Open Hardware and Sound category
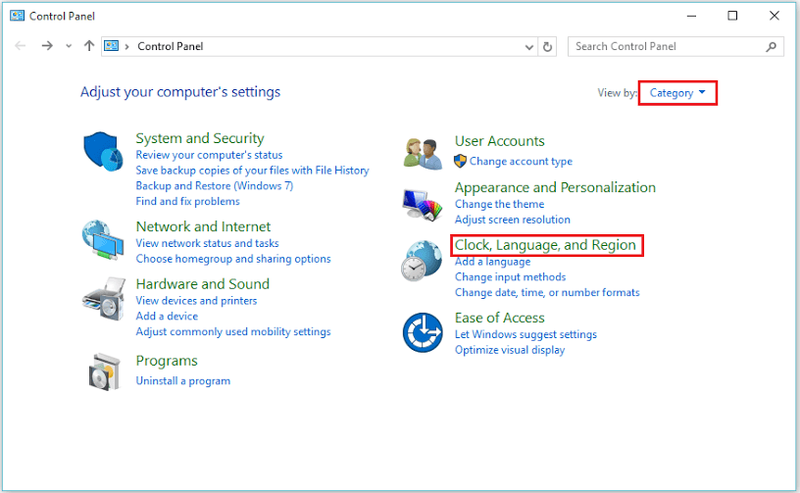Viewport: 800px width, 493px height. [203, 284]
